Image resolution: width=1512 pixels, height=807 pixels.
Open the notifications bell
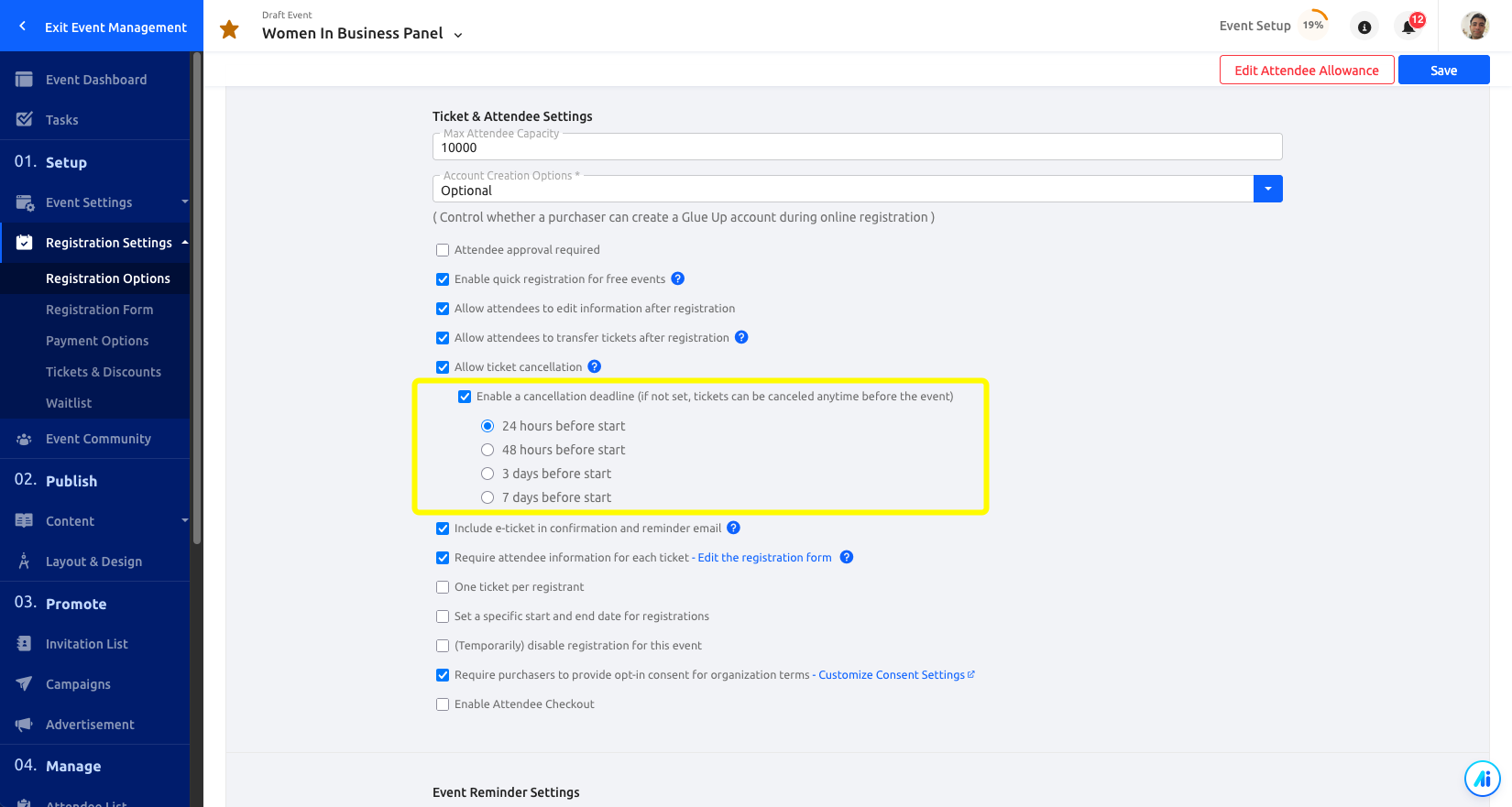1409,27
